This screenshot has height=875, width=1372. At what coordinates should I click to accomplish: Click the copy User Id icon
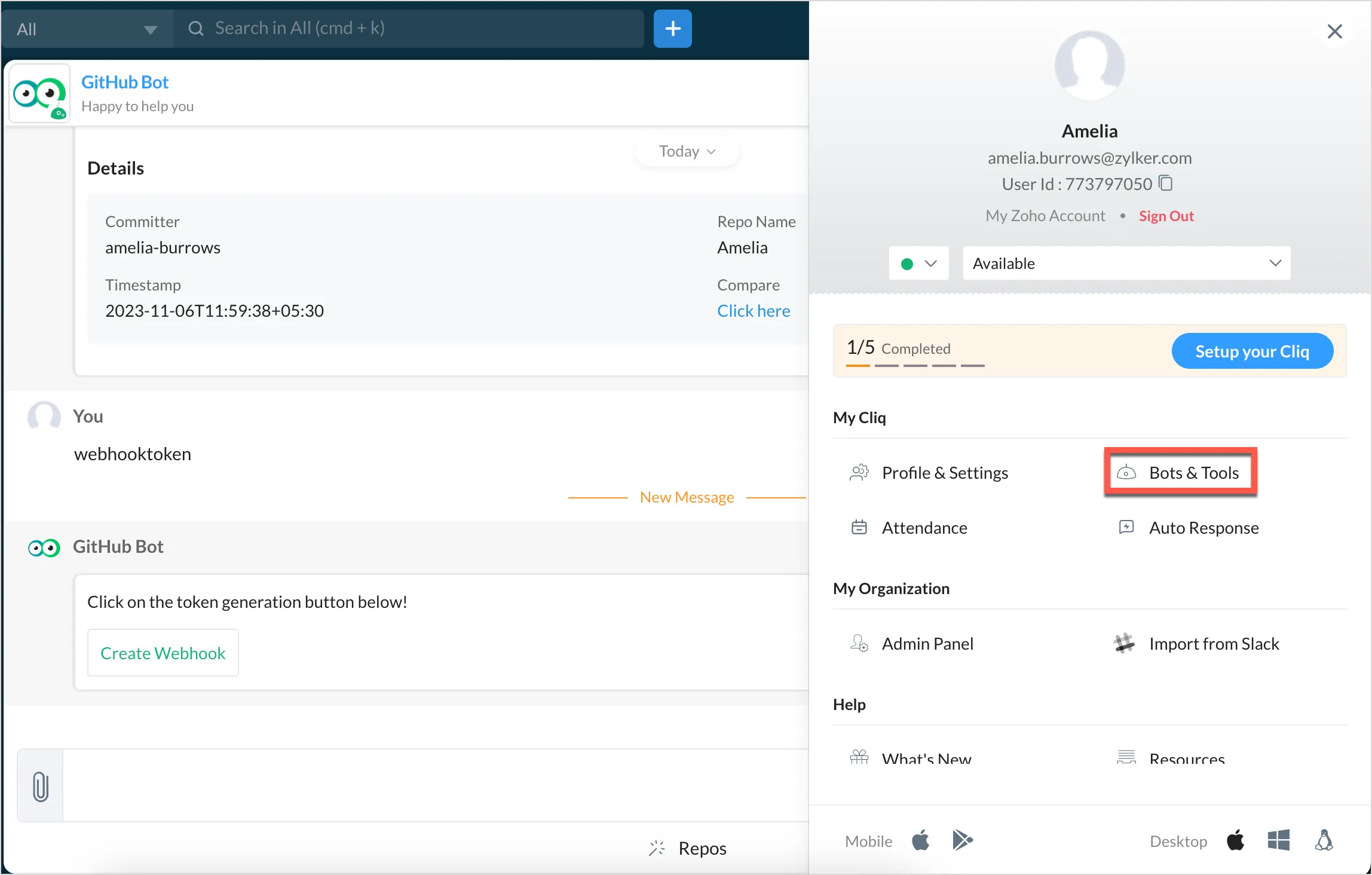(x=1165, y=183)
